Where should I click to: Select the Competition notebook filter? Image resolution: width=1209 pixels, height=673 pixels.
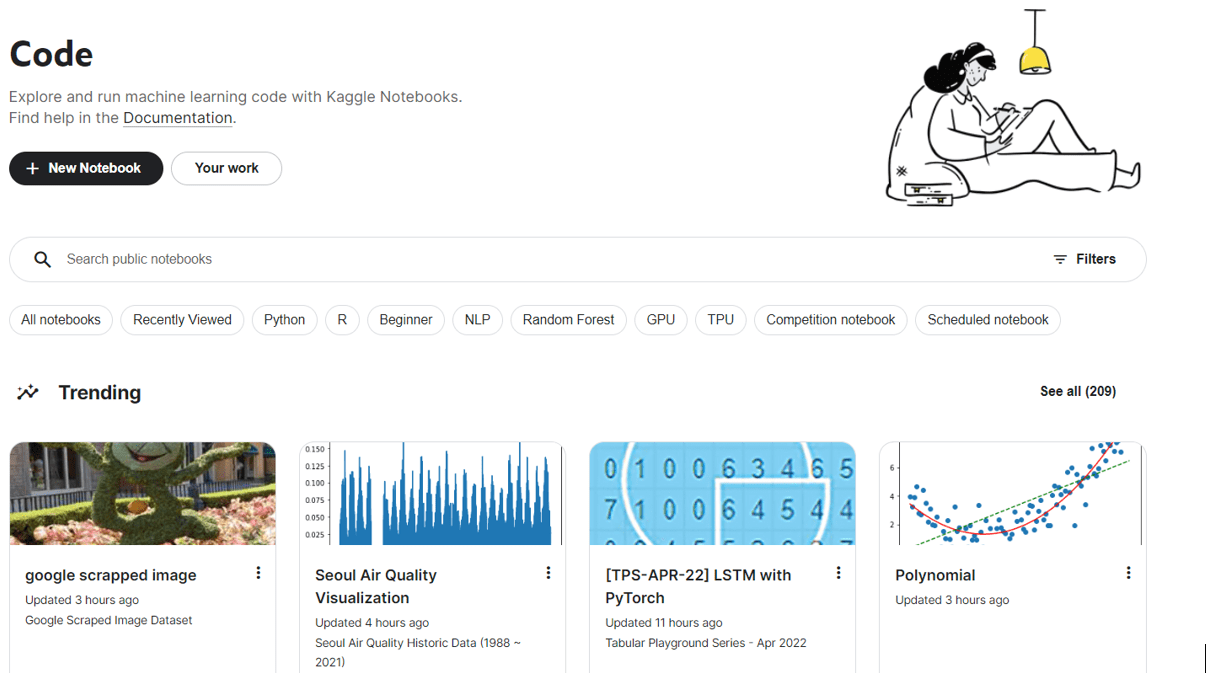click(831, 320)
